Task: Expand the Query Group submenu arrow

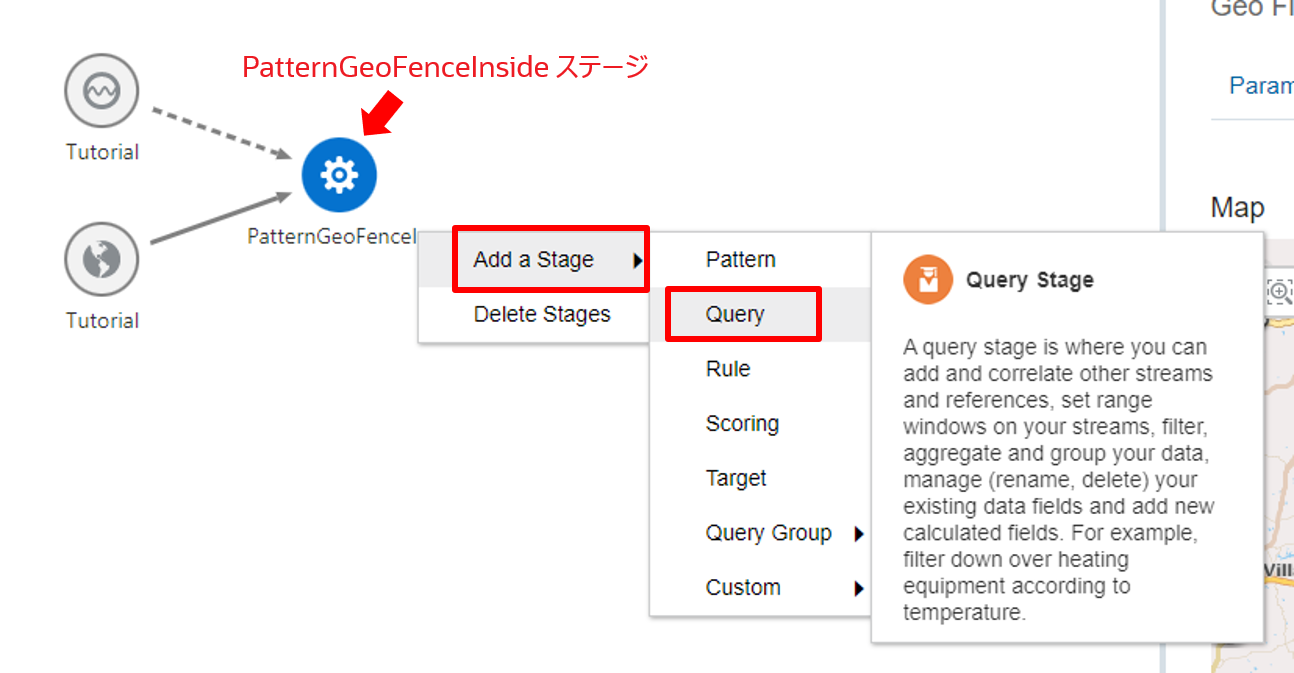Action: [x=858, y=534]
